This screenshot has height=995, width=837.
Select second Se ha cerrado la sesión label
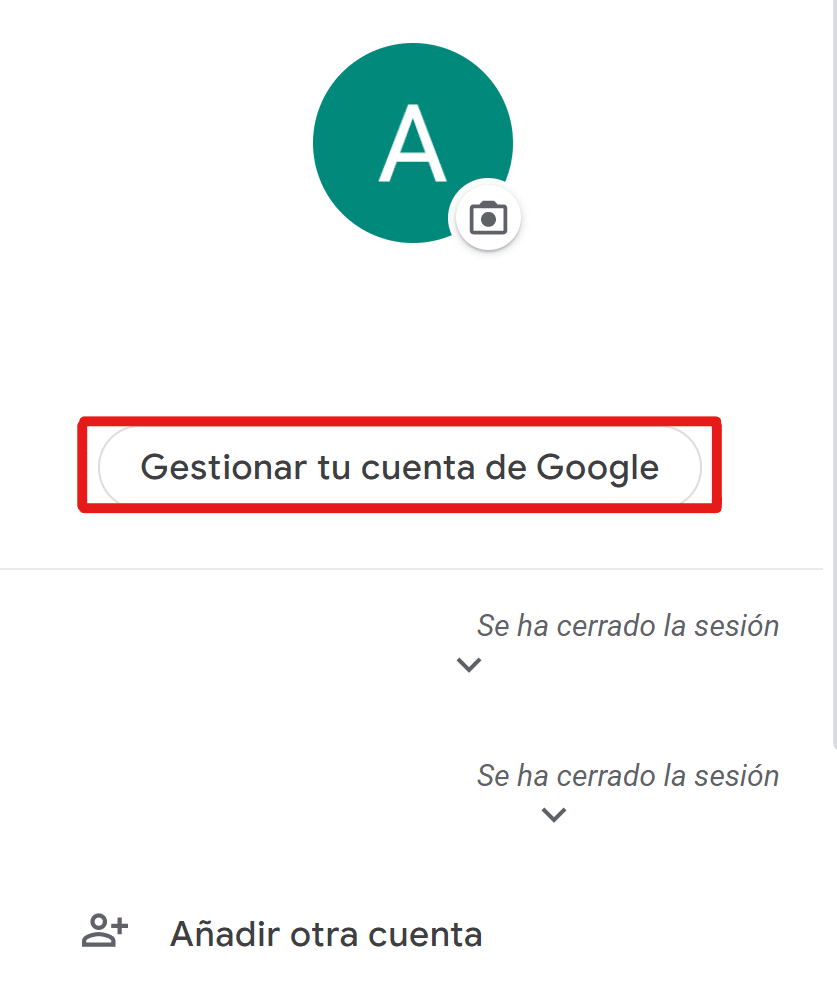pyautogui.click(x=628, y=775)
